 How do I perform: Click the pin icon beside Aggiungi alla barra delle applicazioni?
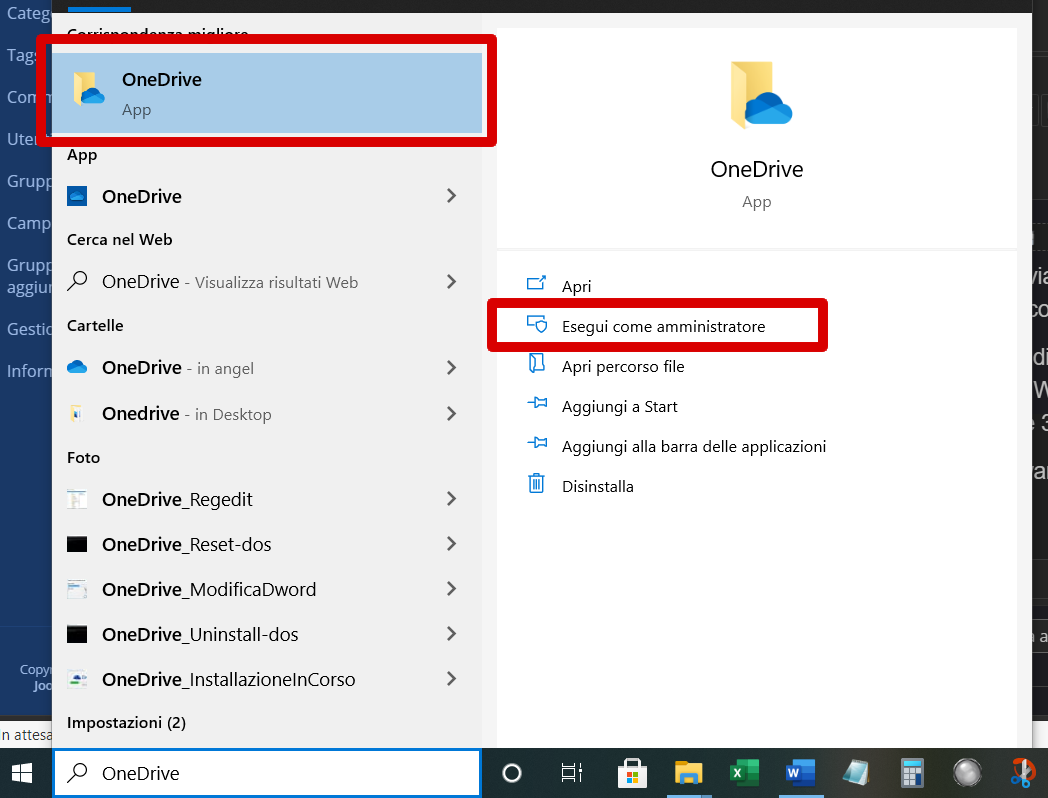pos(537,442)
